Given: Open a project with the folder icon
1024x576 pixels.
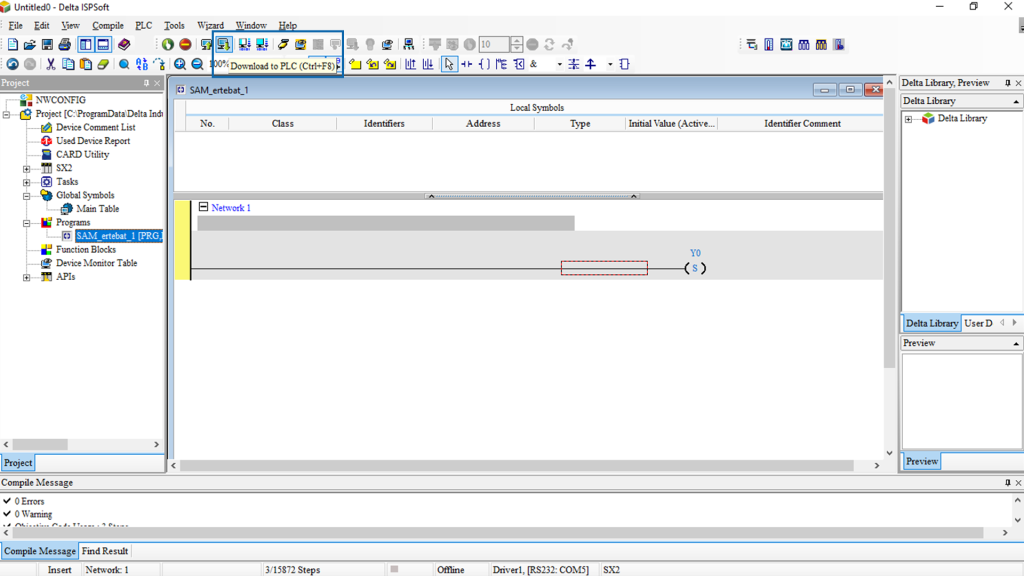Looking at the screenshot, I should point(29,44).
